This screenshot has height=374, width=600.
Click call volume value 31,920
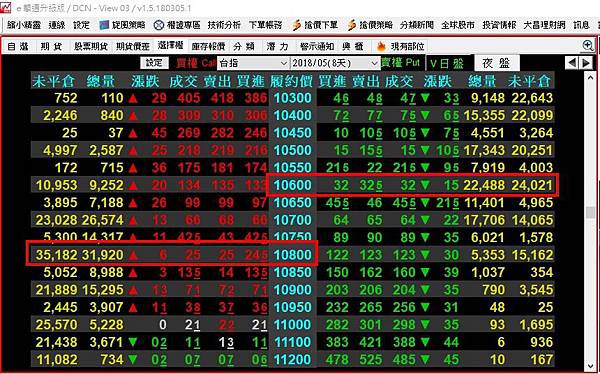[103, 255]
